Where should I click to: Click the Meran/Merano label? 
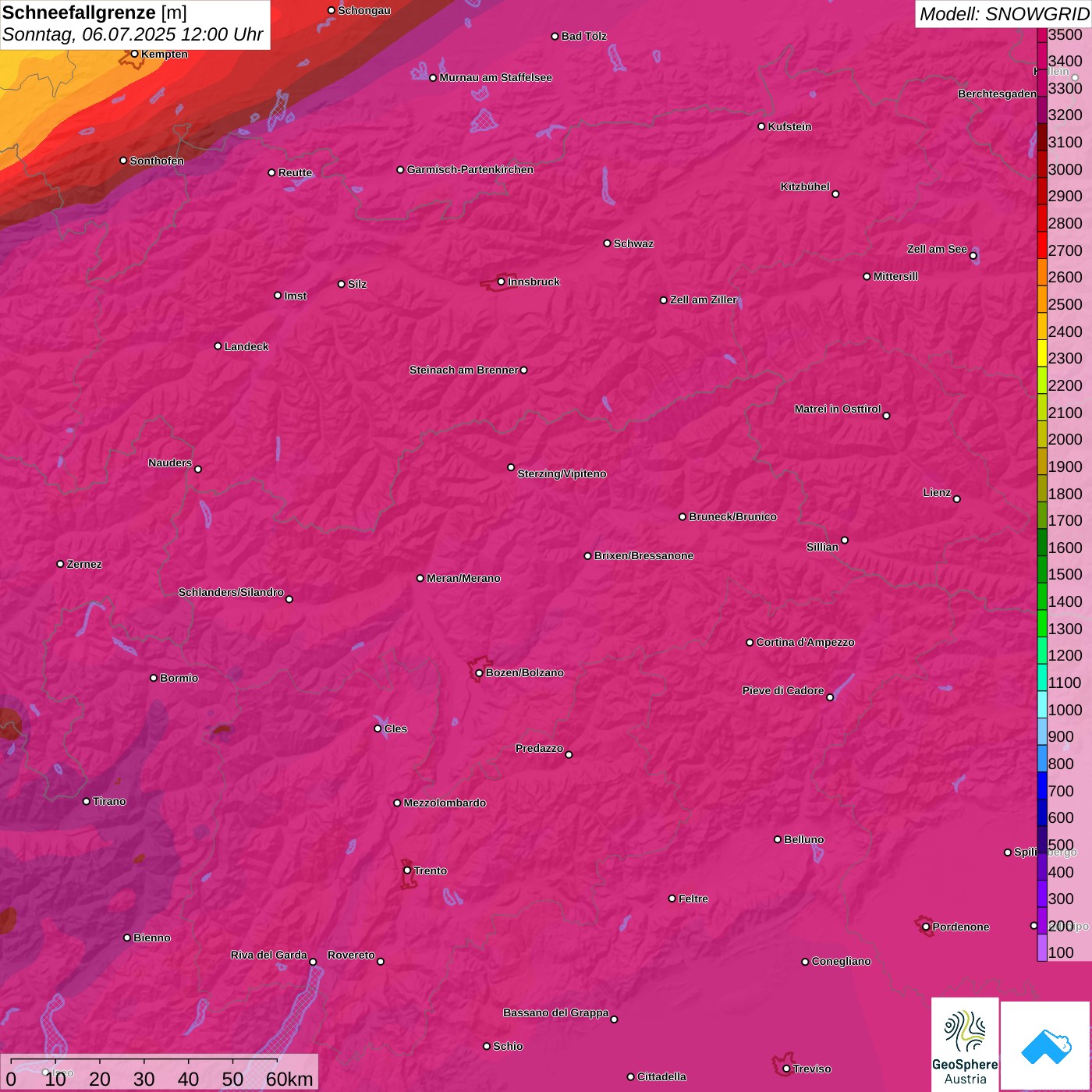463,578
